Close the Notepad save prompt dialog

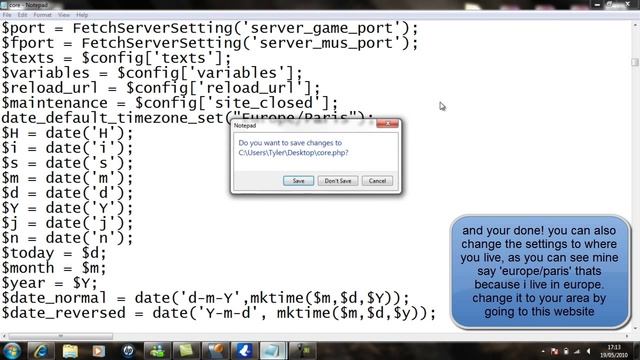pos(387,124)
